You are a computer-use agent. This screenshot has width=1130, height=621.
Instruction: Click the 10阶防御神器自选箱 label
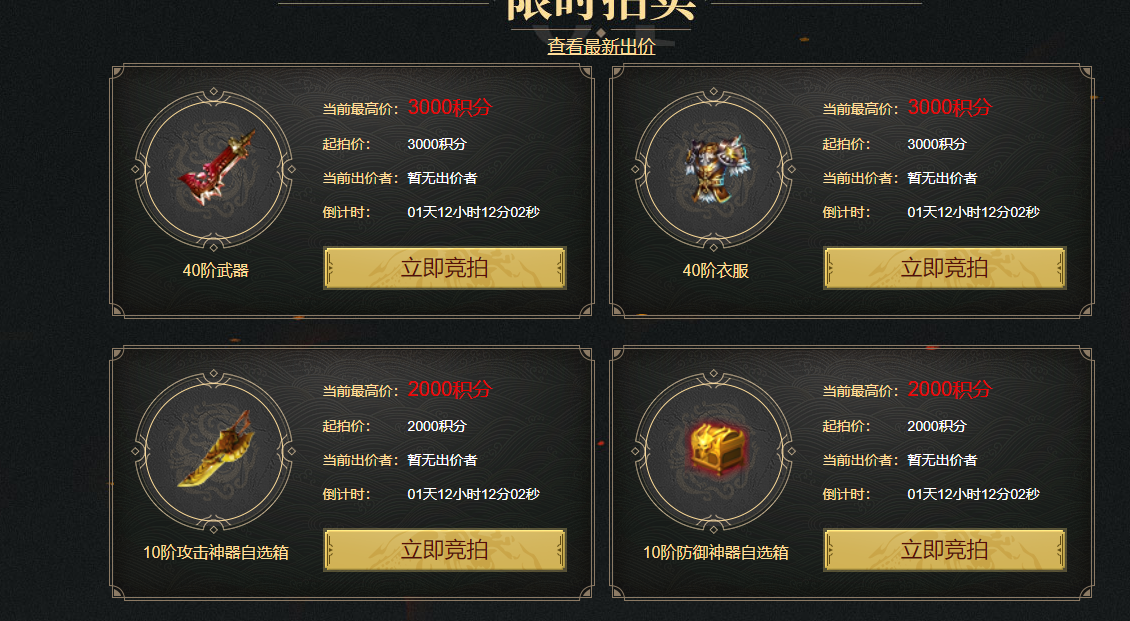tap(716, 553)
